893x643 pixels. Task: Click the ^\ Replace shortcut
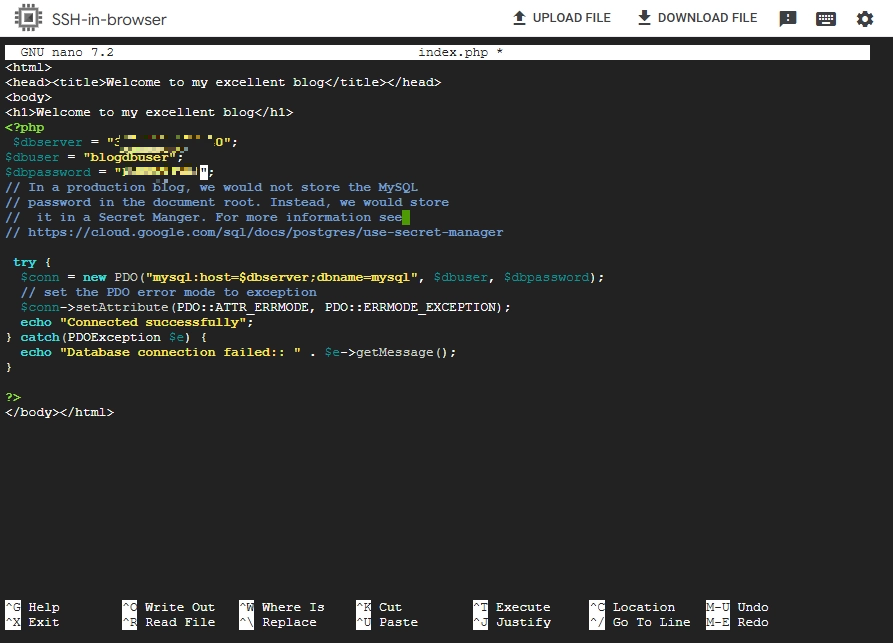click(278, 622)
